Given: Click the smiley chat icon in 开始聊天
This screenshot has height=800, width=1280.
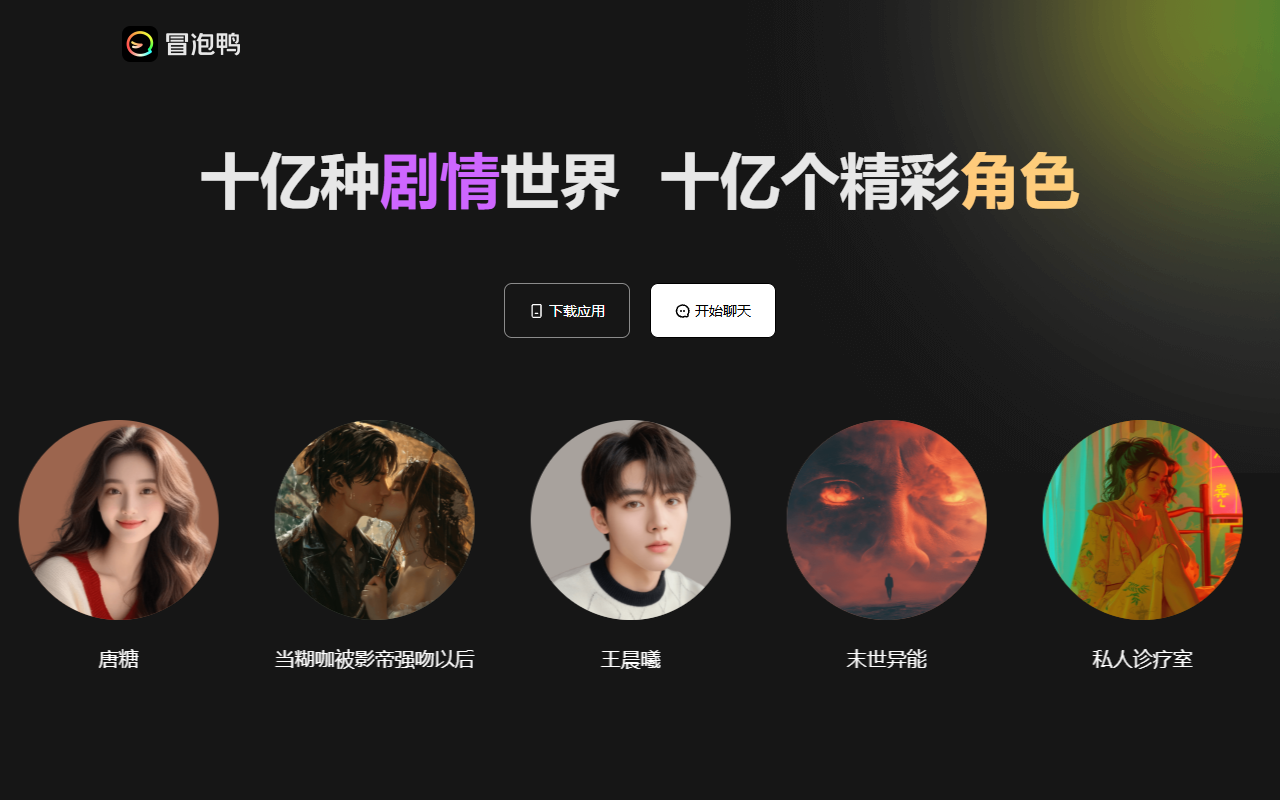Looking at the screenshot, I should tap(683, 311).
